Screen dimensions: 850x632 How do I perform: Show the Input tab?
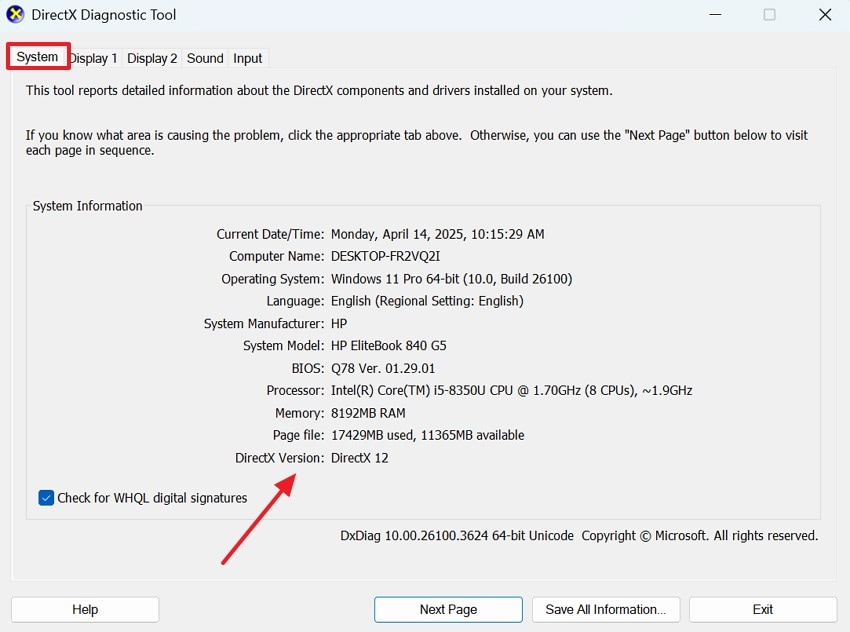click(x=248, y=59)
